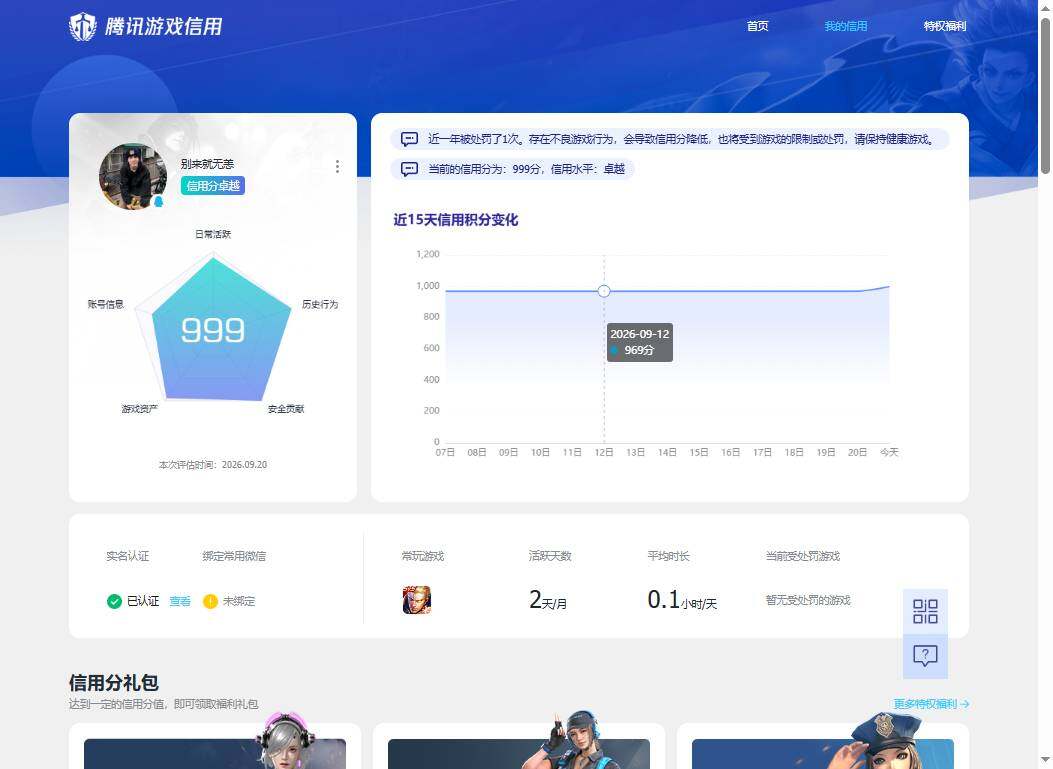Open the 首页 navigation tab
The image size is (1053, 769).
758,26
